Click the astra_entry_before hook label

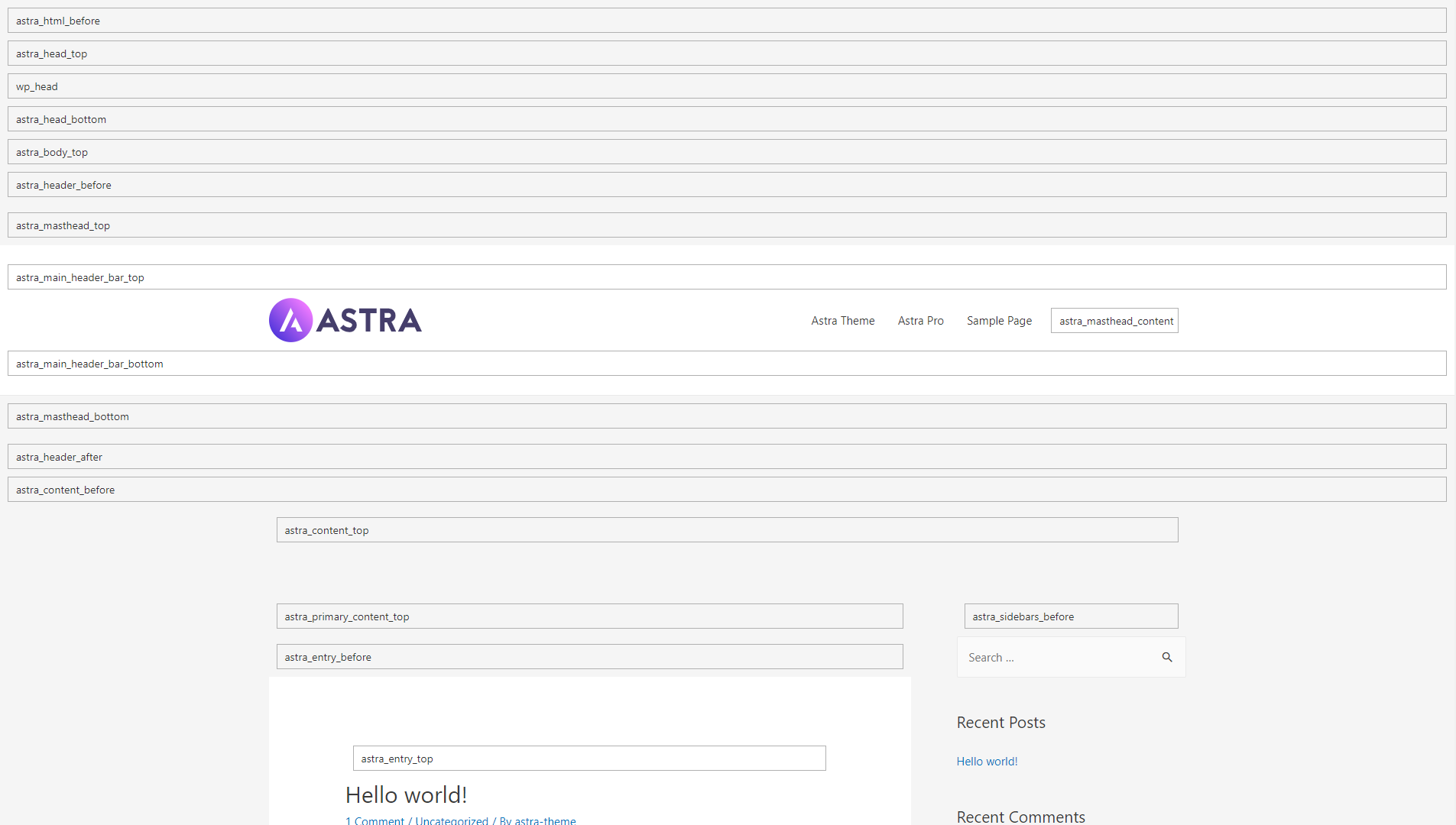pos(328,657)
